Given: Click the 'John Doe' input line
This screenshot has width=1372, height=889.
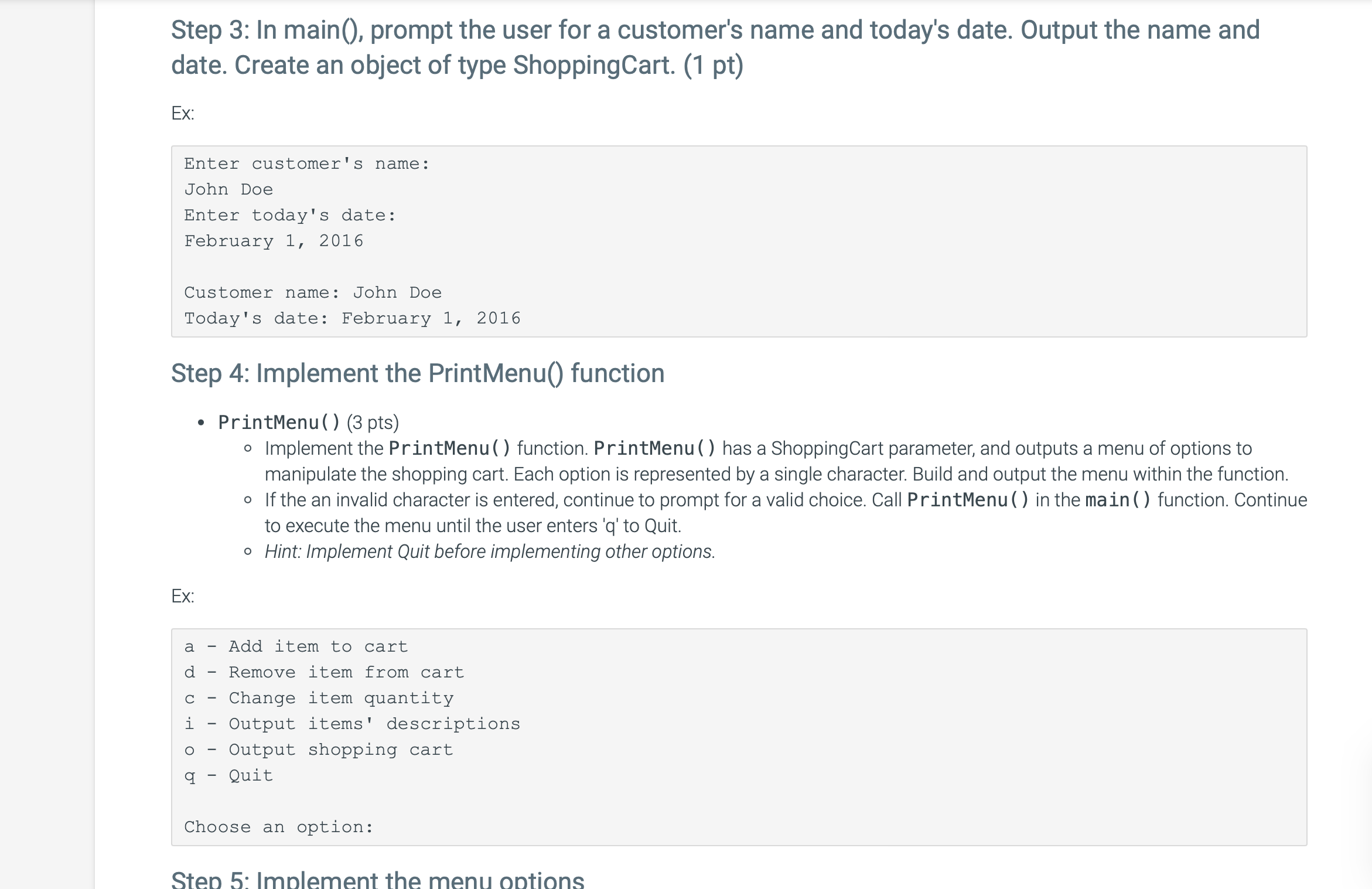Looking at the screenshot, I should point(228,189).
